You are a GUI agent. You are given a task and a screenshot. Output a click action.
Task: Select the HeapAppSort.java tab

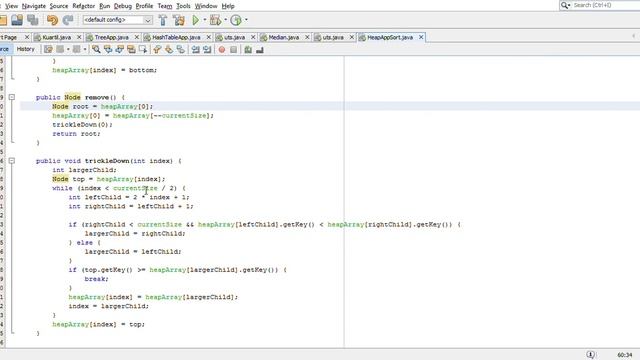(x=389, y=37)
